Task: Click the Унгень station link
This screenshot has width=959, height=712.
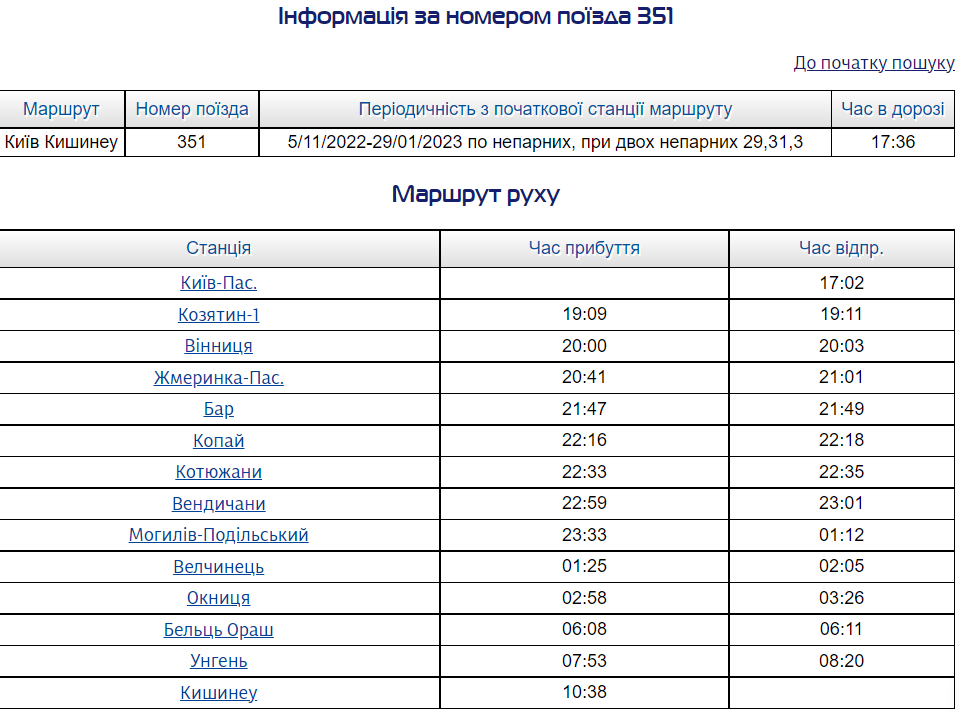Action: (x=219, y=661)
